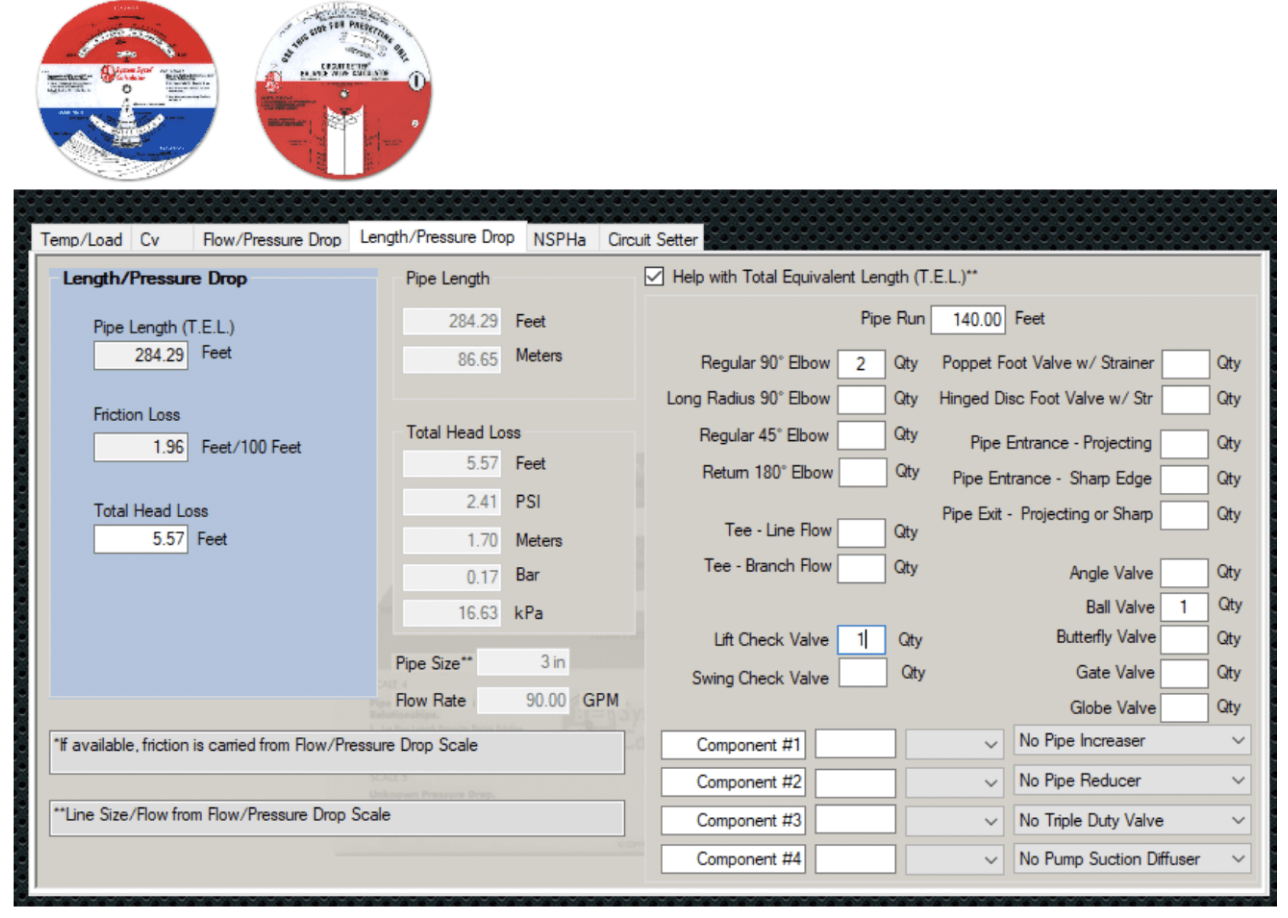The width and height of the screenshot is (1288, 918).
Task: Click the Total Head Loss 1.70 Meters readout
Action: (451, 540)
